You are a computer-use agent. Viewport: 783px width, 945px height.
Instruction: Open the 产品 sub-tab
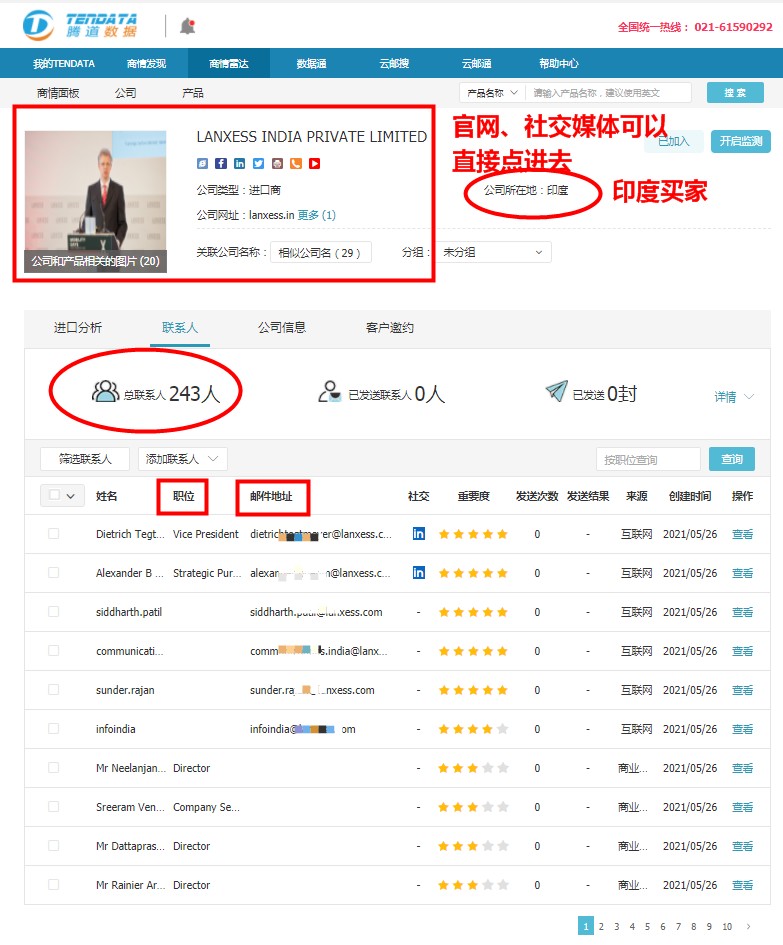pos(193,93)
